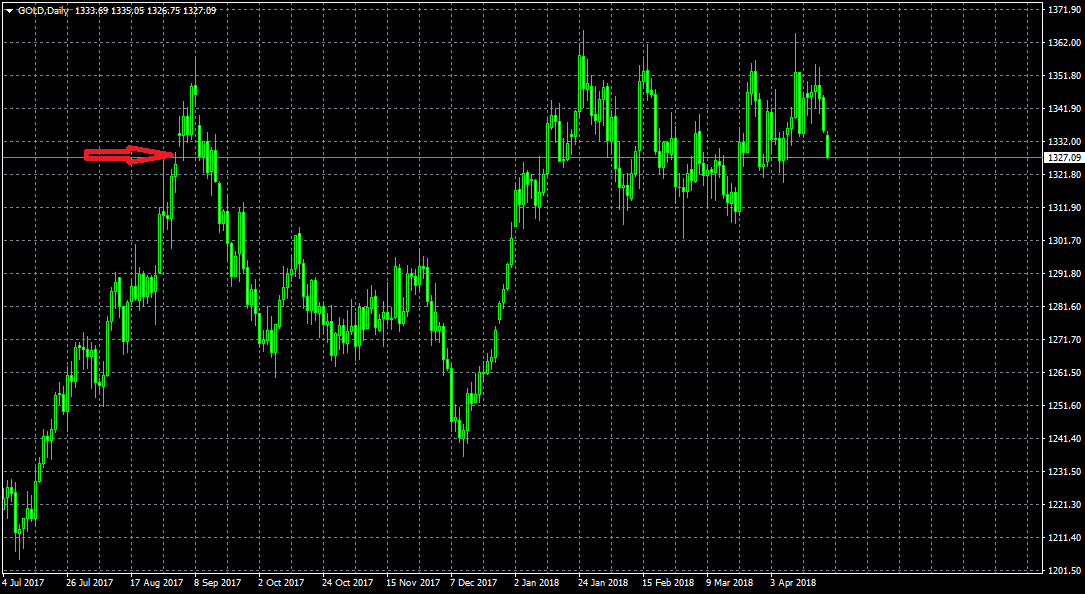Click the 1261.50 price axis label

pos(1064,372)
